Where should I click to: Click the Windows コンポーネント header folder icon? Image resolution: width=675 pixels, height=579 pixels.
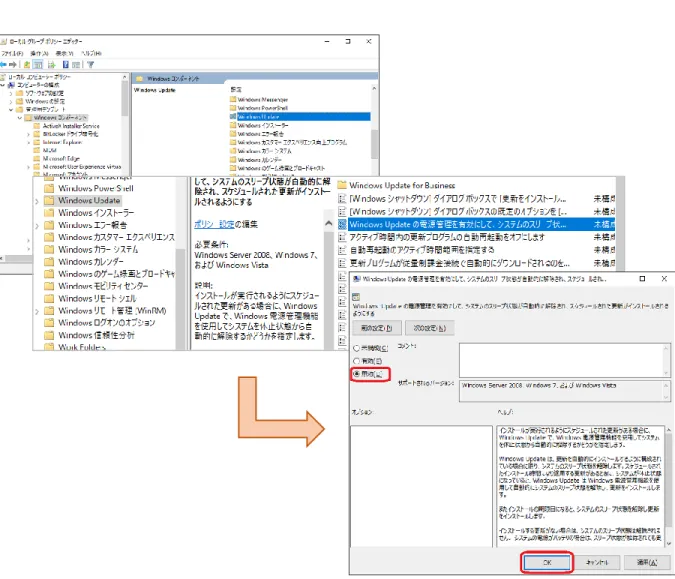pyautogui.click(x=139, y=79)
